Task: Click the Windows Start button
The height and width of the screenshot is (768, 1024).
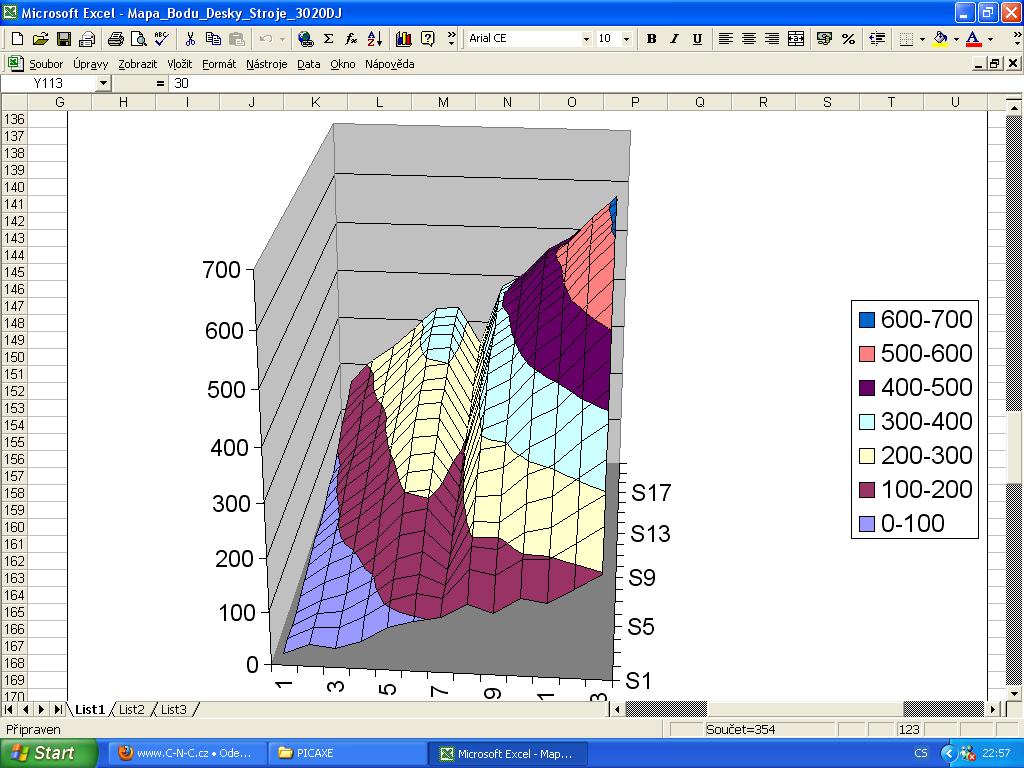Action: click(x=48, y=753)
